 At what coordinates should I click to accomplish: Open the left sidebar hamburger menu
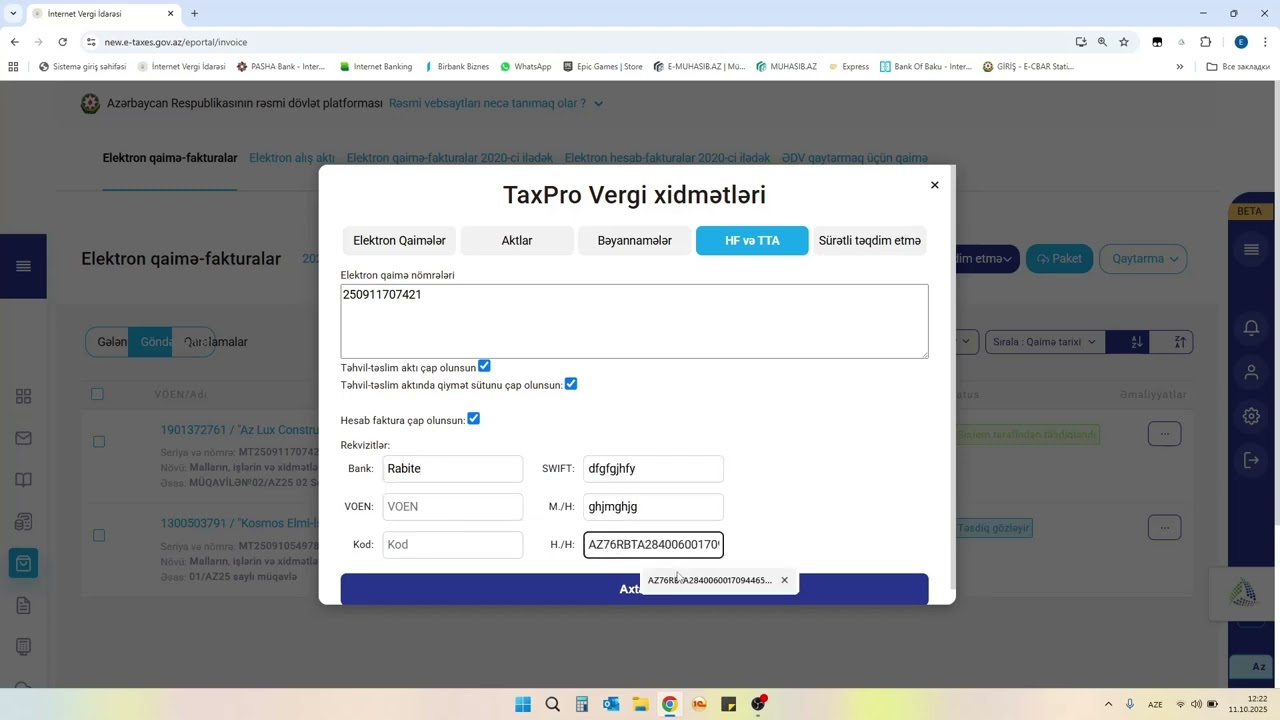(x=23, y=266)
